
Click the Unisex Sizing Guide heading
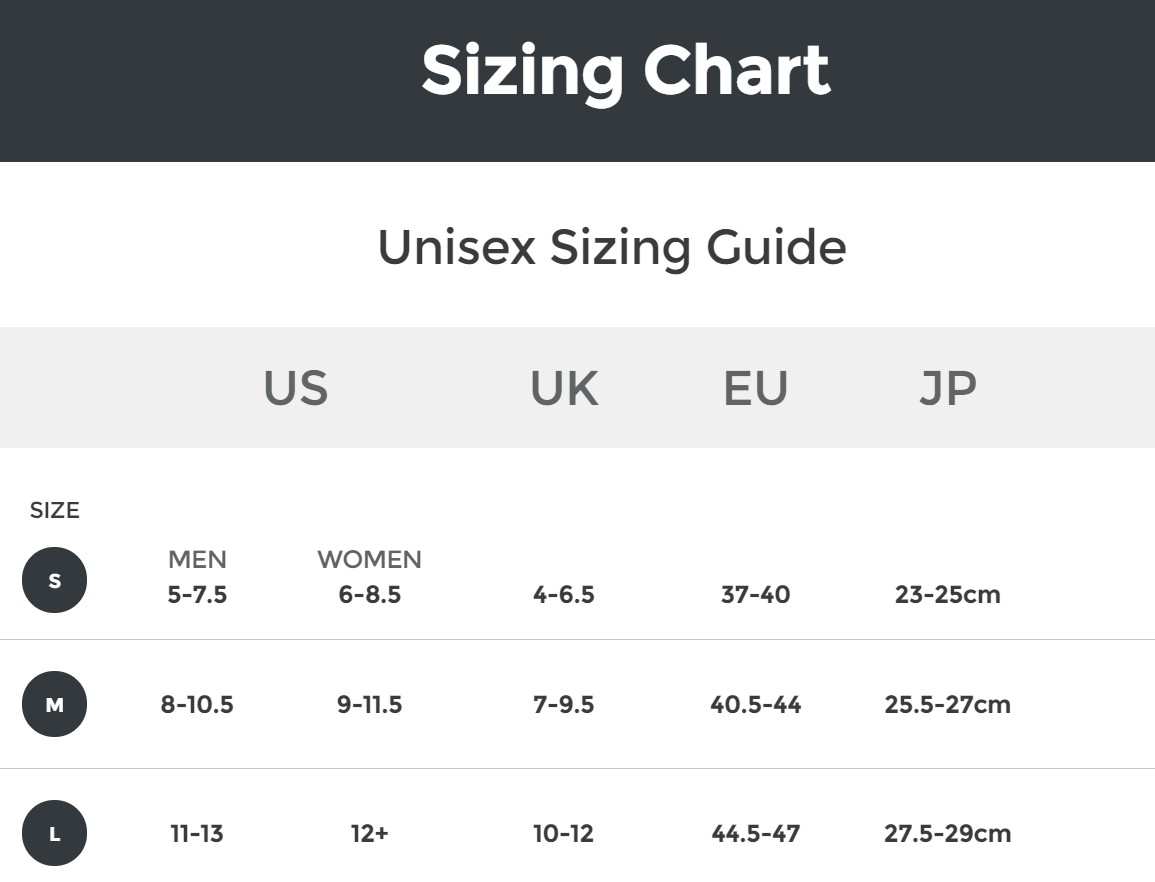click(611, 247)
